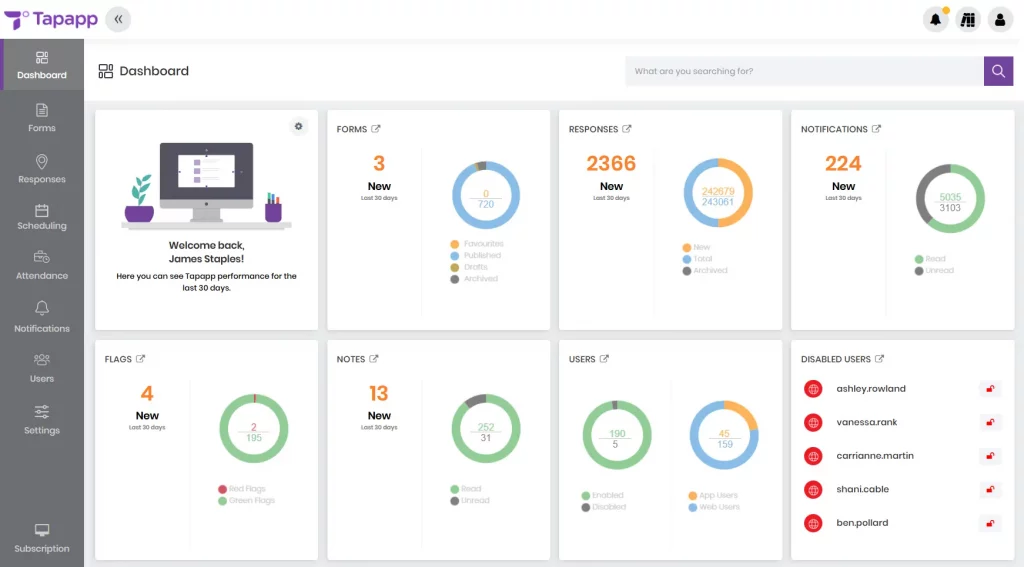Click the Tapapp logo

[50, 19]
